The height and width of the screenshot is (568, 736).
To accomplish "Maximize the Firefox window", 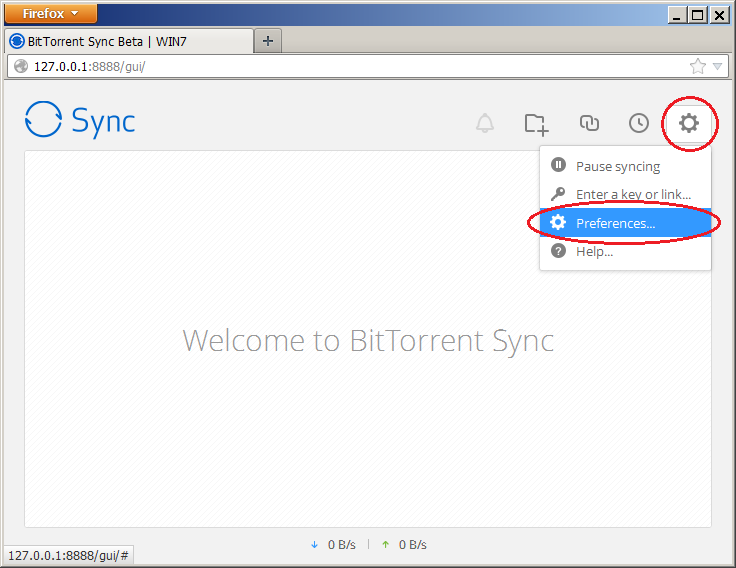I will [x=698, y=14].
